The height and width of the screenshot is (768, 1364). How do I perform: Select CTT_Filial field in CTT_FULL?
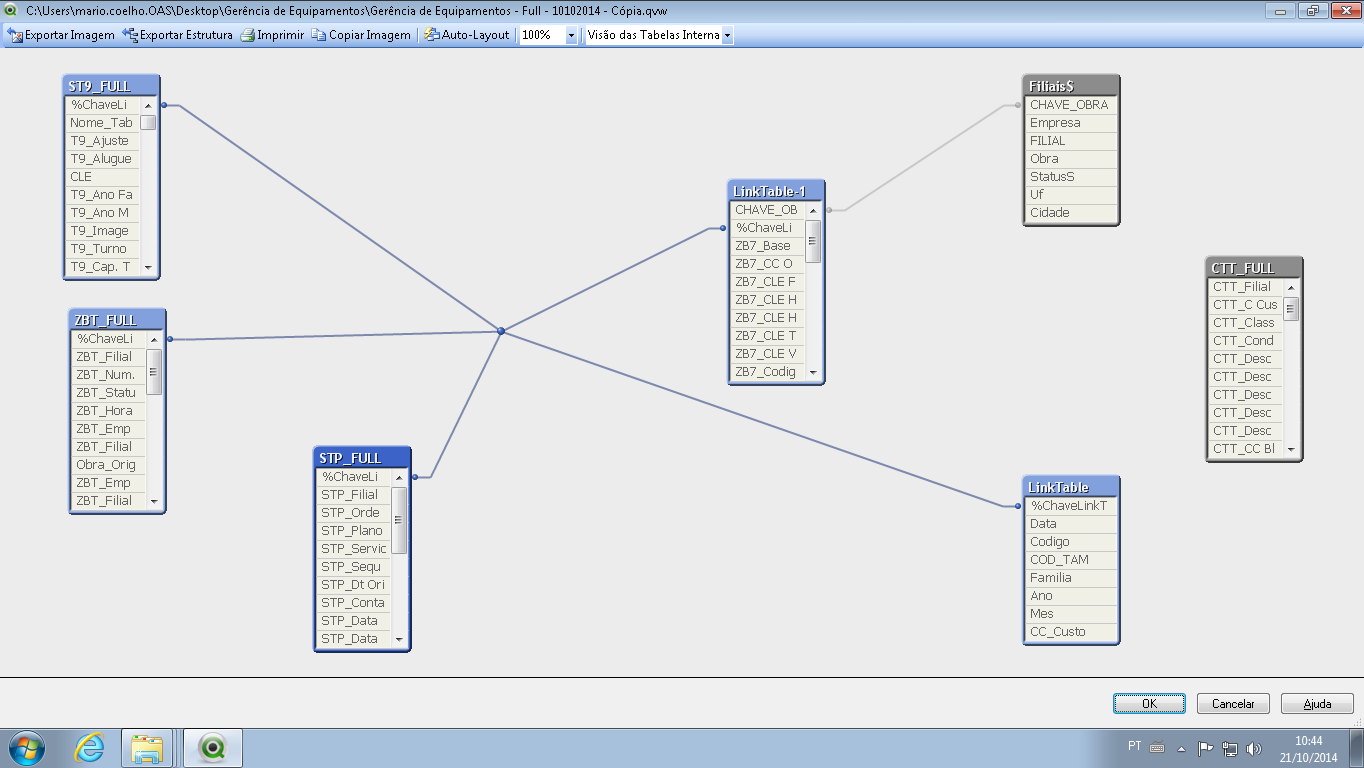click(x=1245, y=287)
